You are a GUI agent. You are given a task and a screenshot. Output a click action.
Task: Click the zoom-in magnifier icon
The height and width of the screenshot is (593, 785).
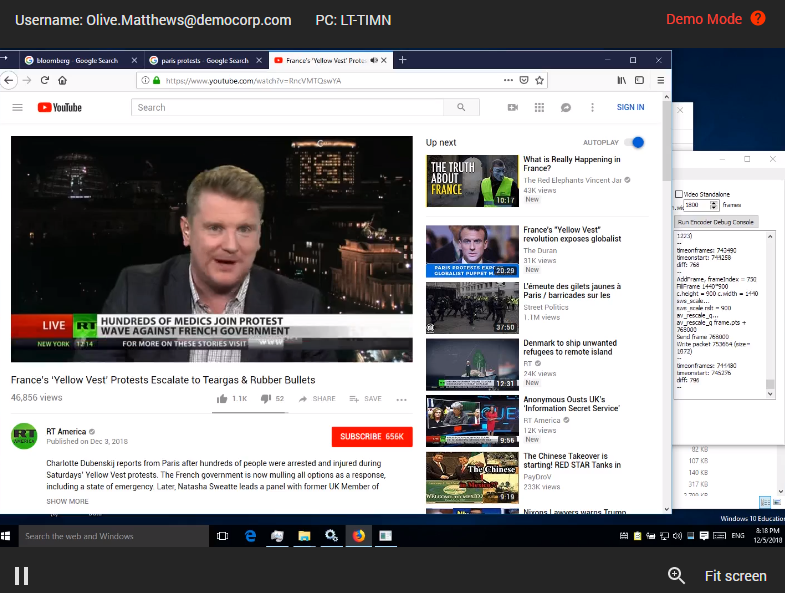click(x=676, y=575)
